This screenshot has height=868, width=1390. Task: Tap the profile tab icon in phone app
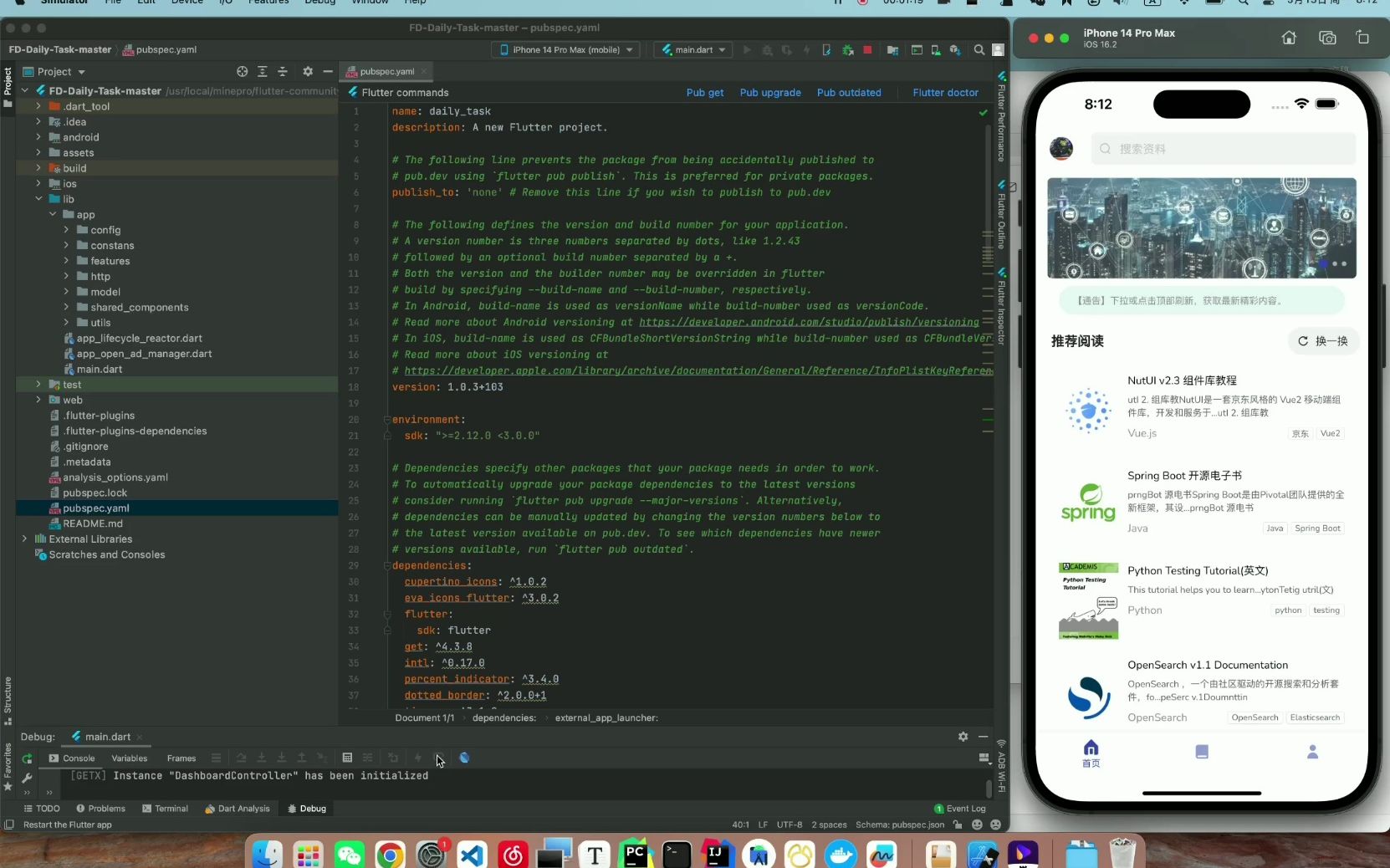click(1313, 752)
